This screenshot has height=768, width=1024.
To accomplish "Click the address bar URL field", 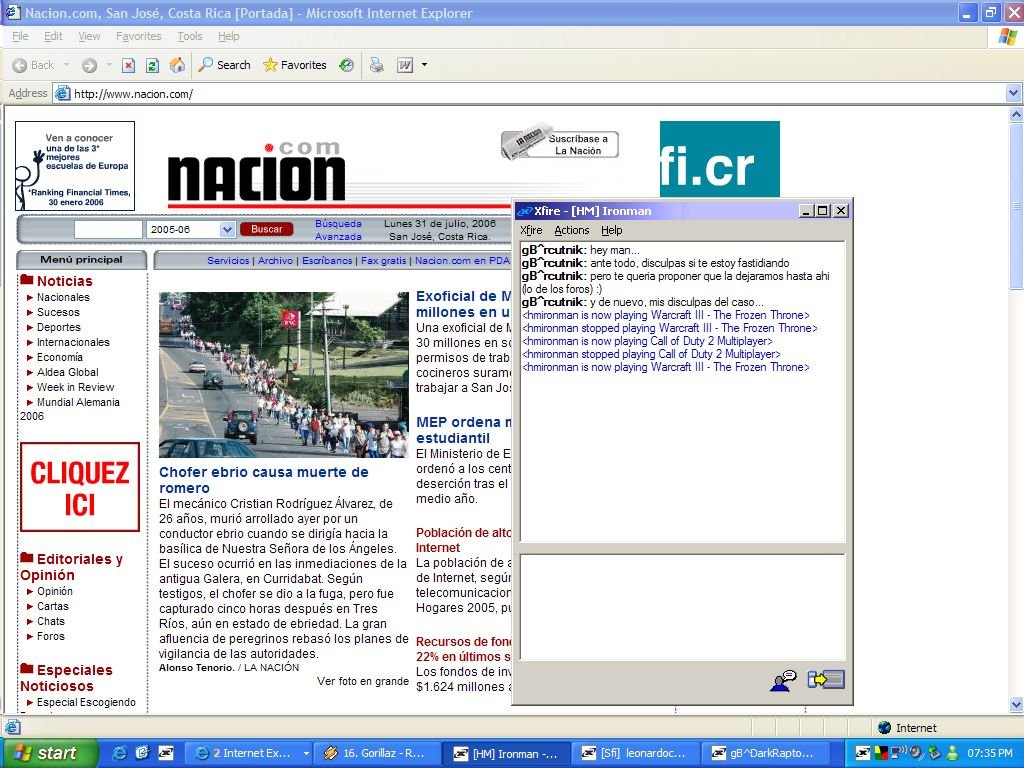I will (x=536, y=93).
